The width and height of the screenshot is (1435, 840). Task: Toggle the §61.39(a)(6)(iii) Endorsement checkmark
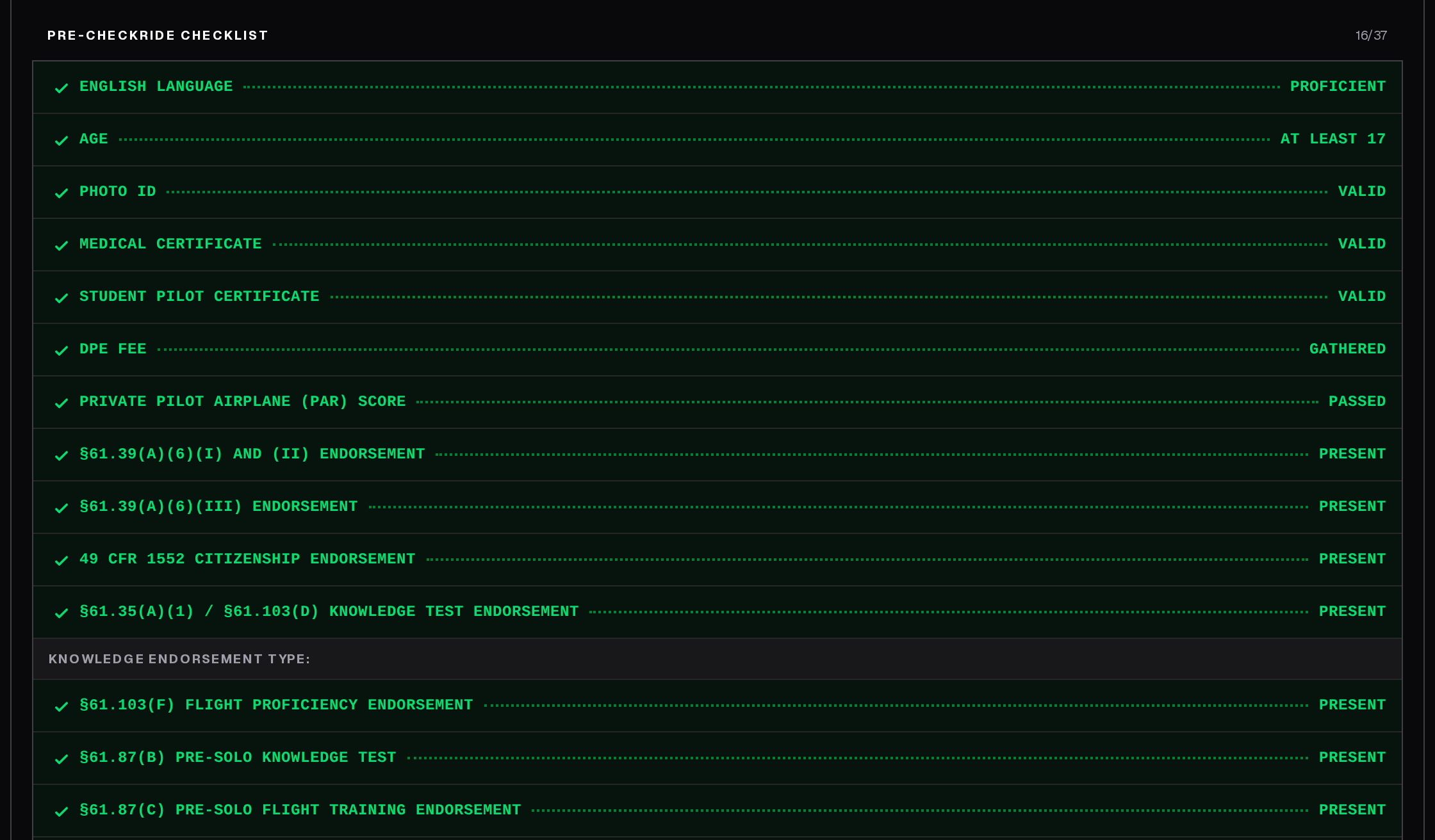(61, 508)
